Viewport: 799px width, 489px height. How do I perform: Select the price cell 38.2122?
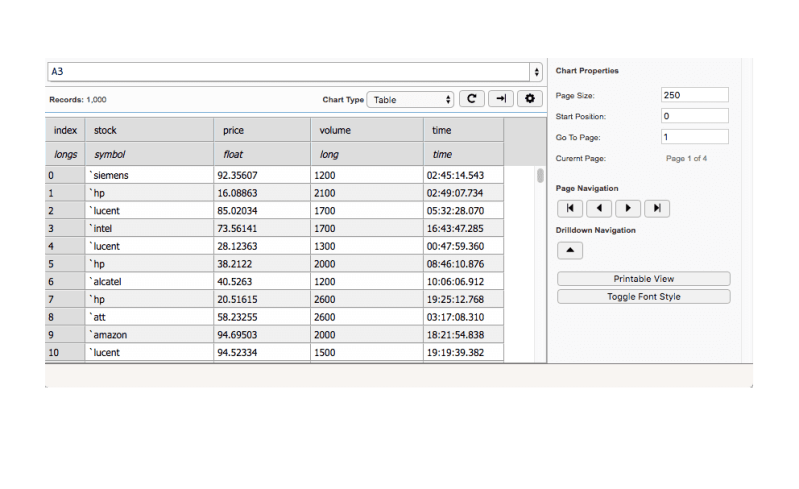coord(262,264)
